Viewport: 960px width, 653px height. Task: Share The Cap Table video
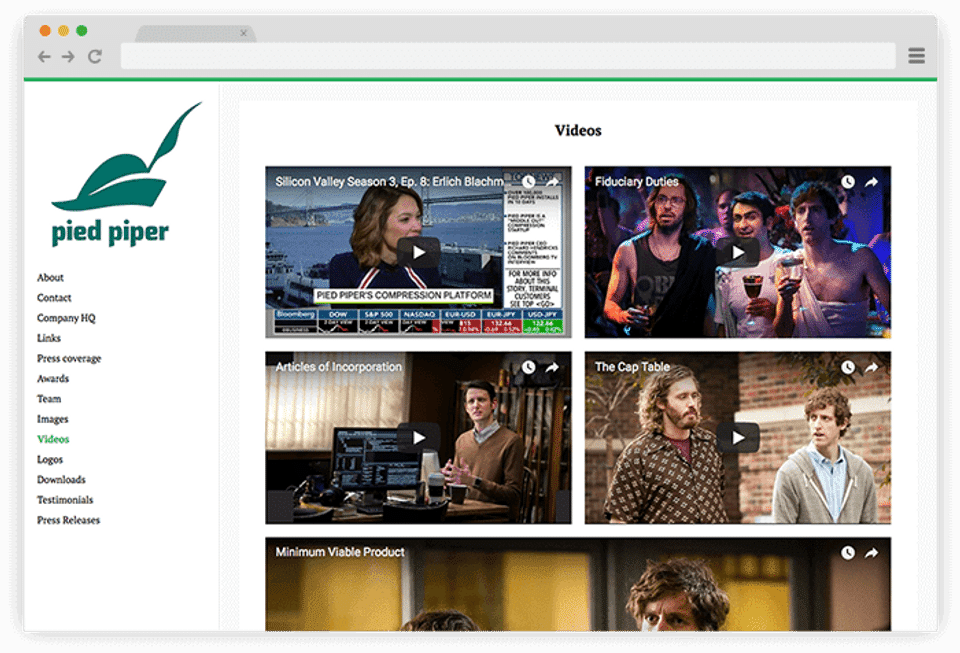coord(871,367)
